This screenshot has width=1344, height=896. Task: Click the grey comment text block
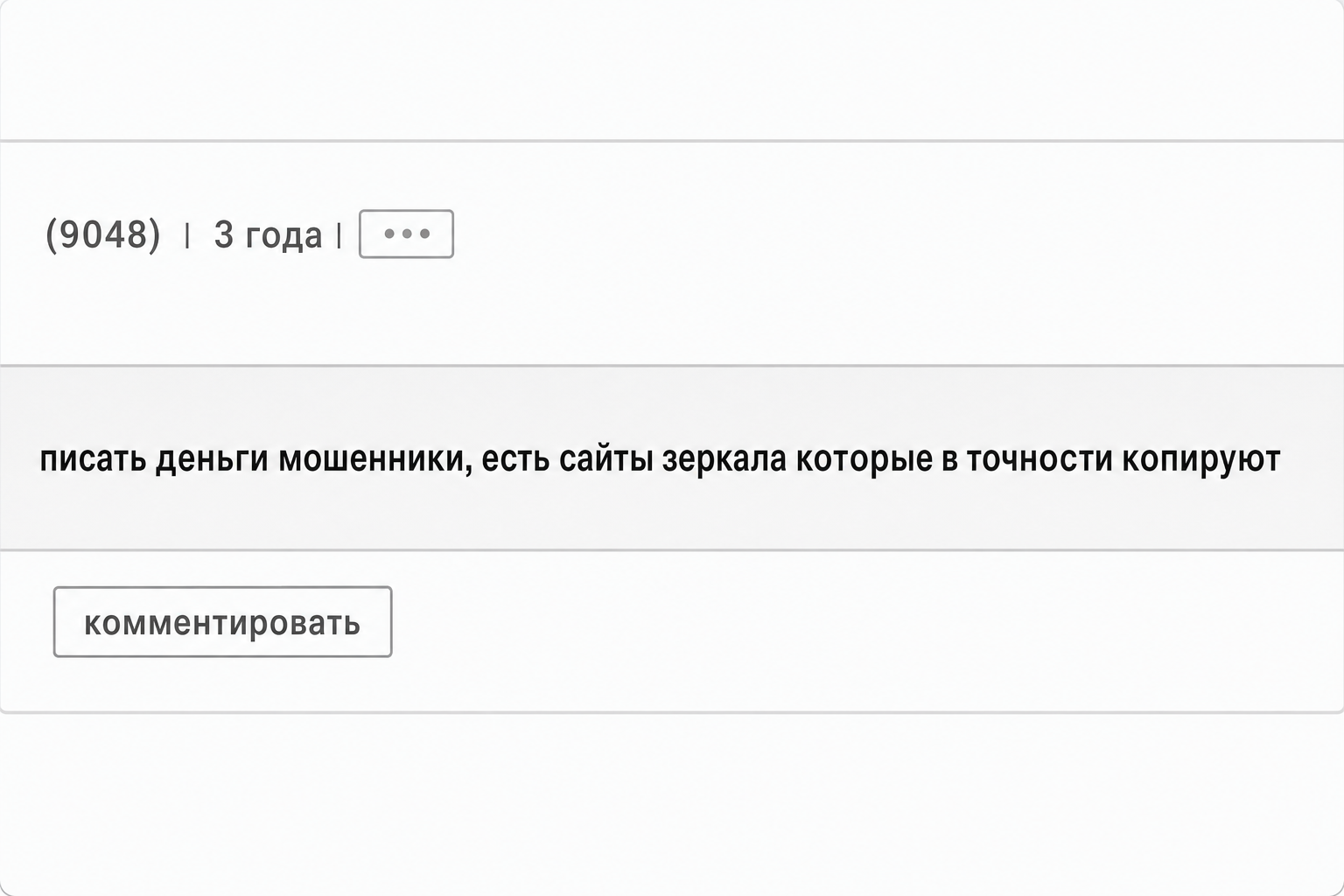672,458
